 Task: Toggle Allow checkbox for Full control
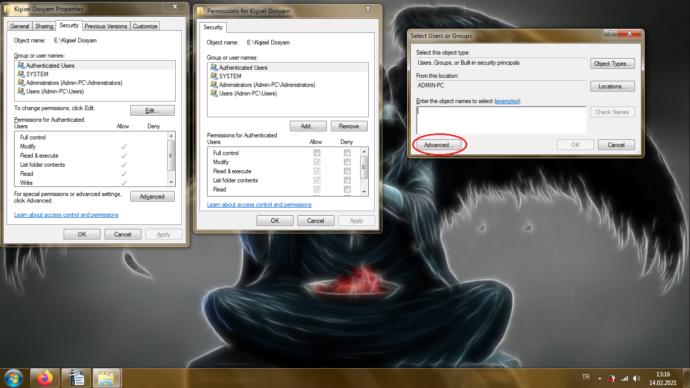(x=317, y=153)
